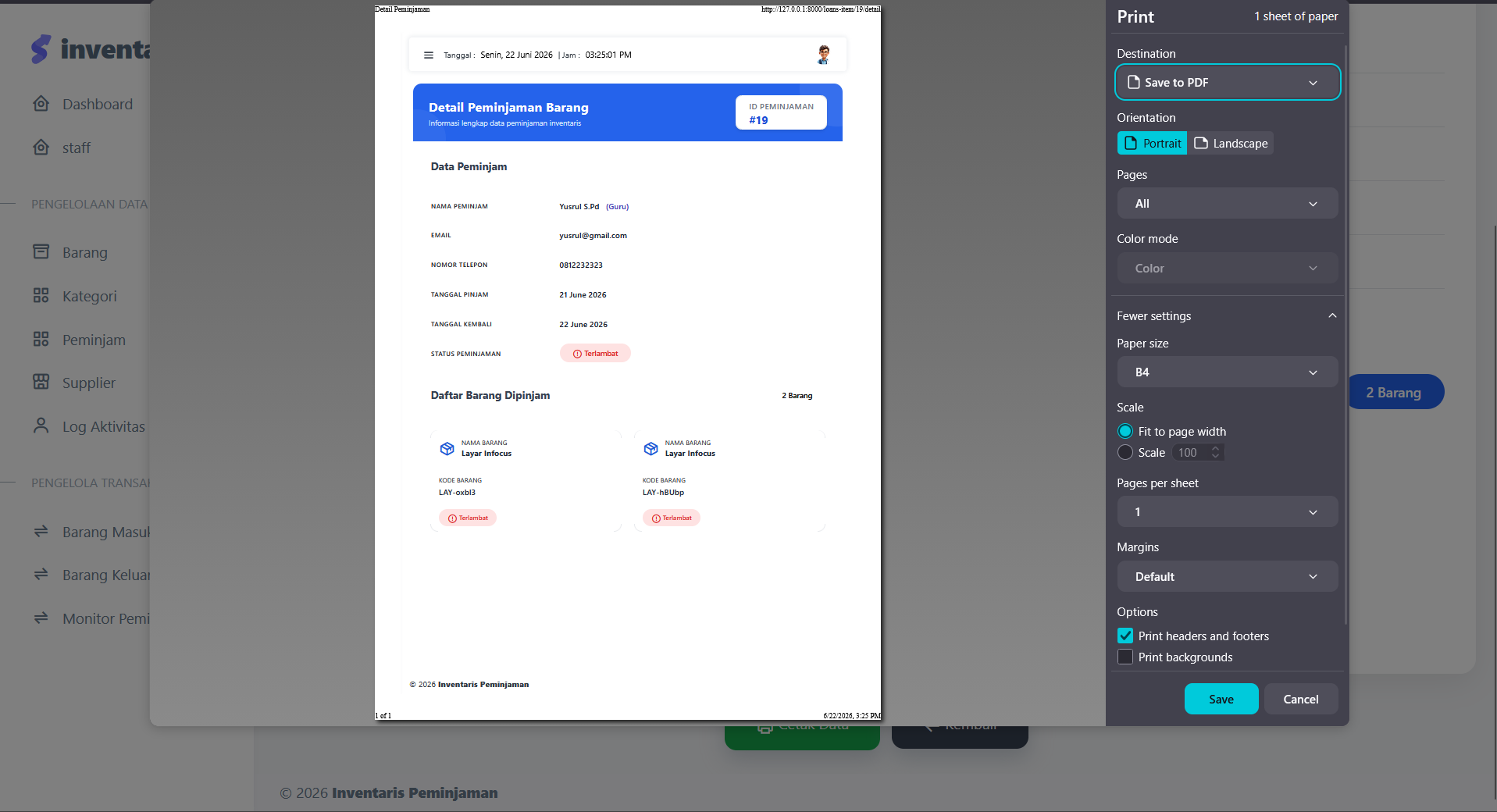
Task: Select Fit to page width radio
Action: pos(1125,431)
